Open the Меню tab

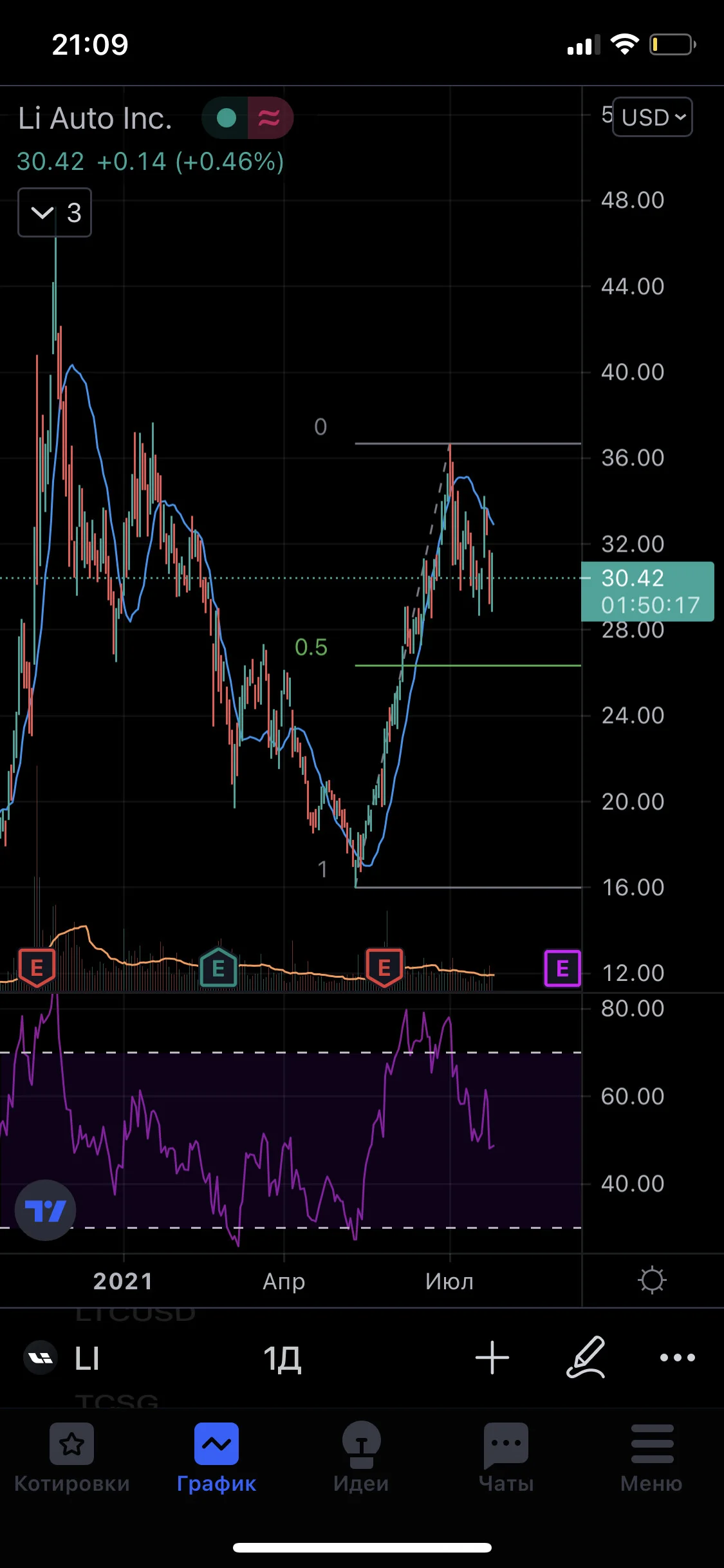[651, 1459]
